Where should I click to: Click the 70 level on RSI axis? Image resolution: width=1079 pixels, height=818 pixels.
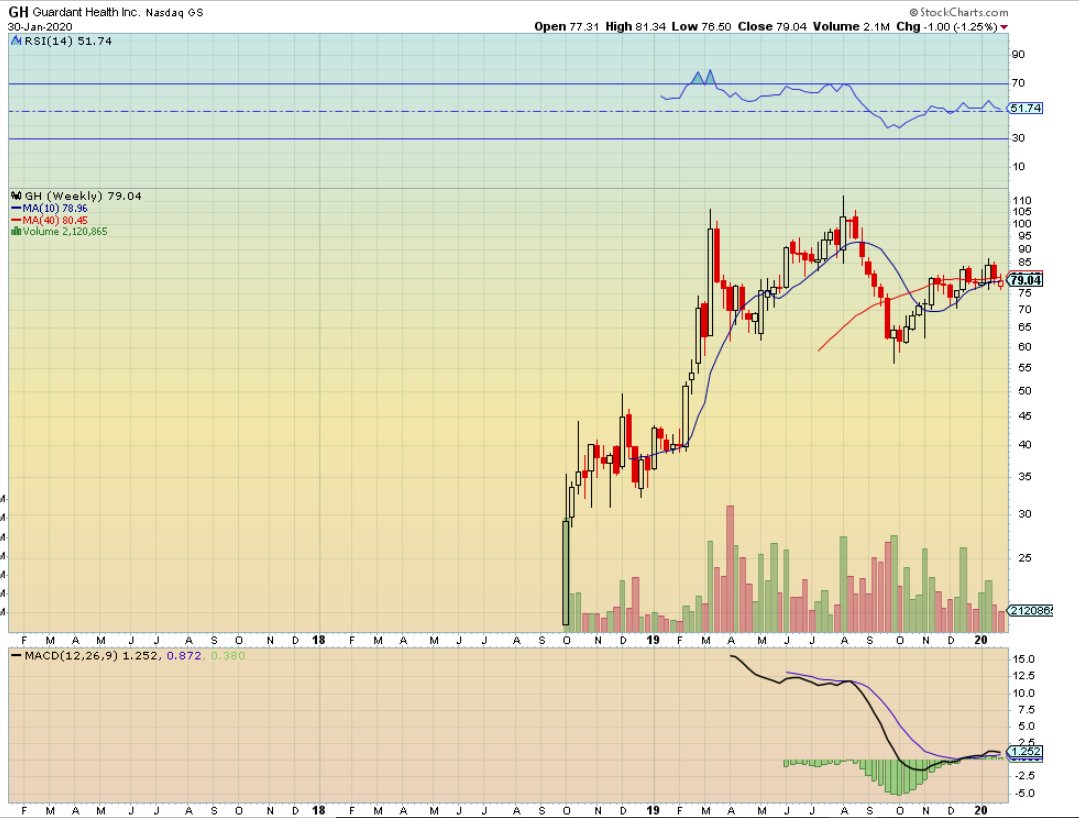(x=1018, y=83)
